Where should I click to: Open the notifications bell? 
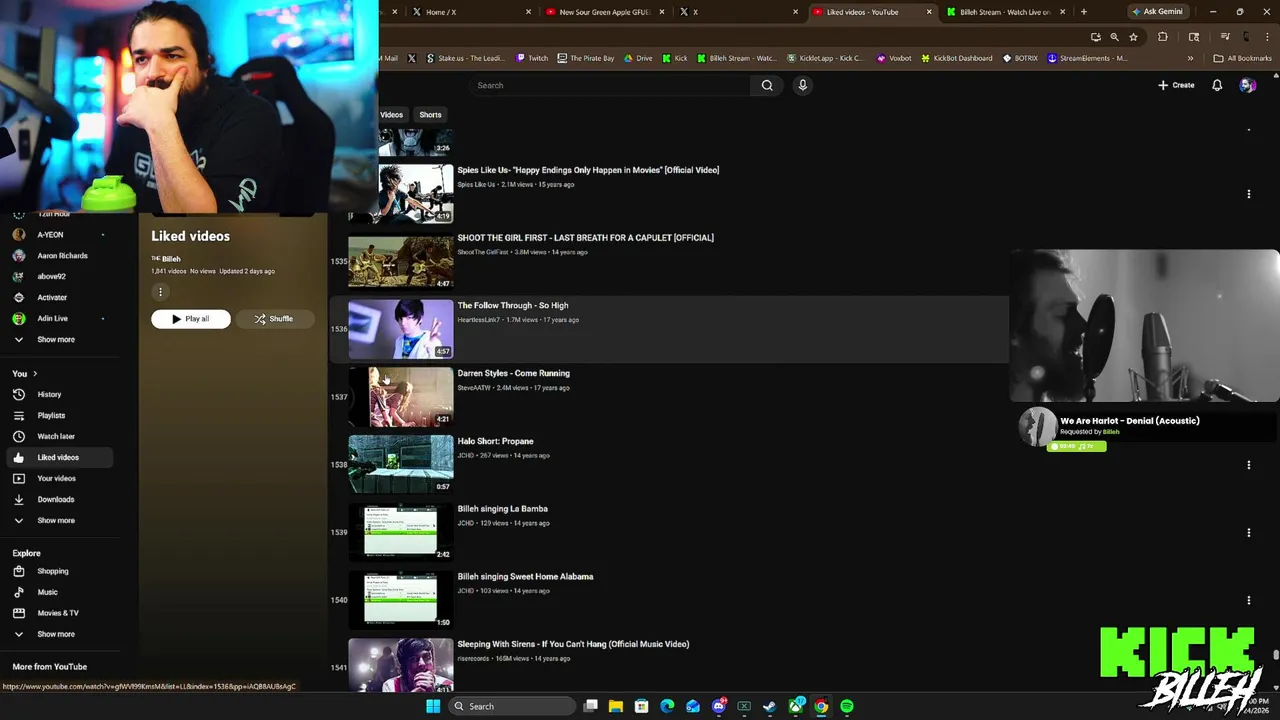[1217, 85]
